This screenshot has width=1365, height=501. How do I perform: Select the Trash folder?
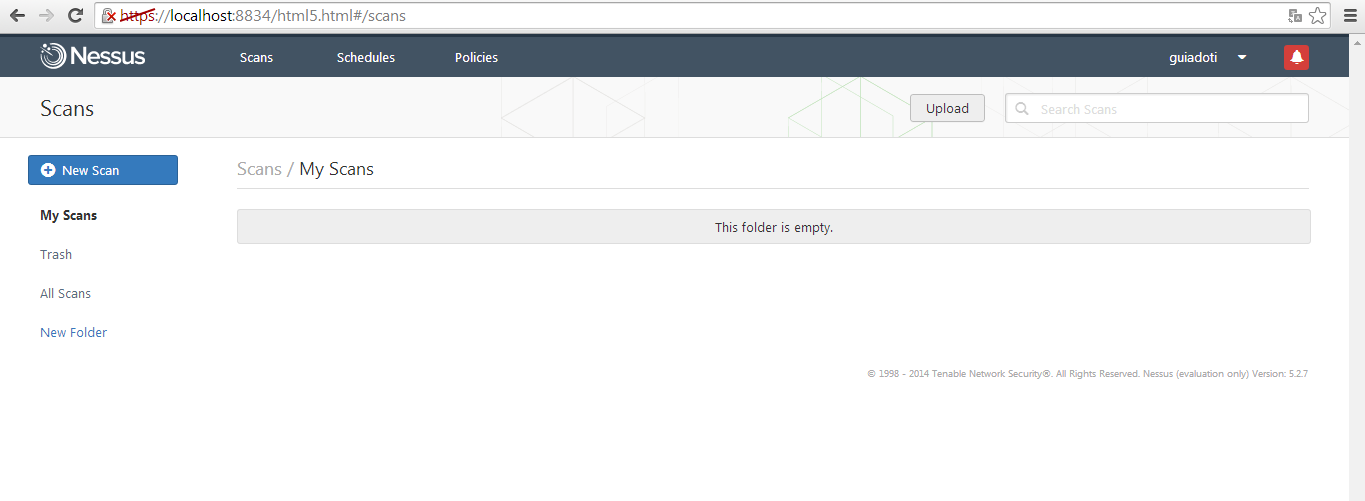click(56, 254)
